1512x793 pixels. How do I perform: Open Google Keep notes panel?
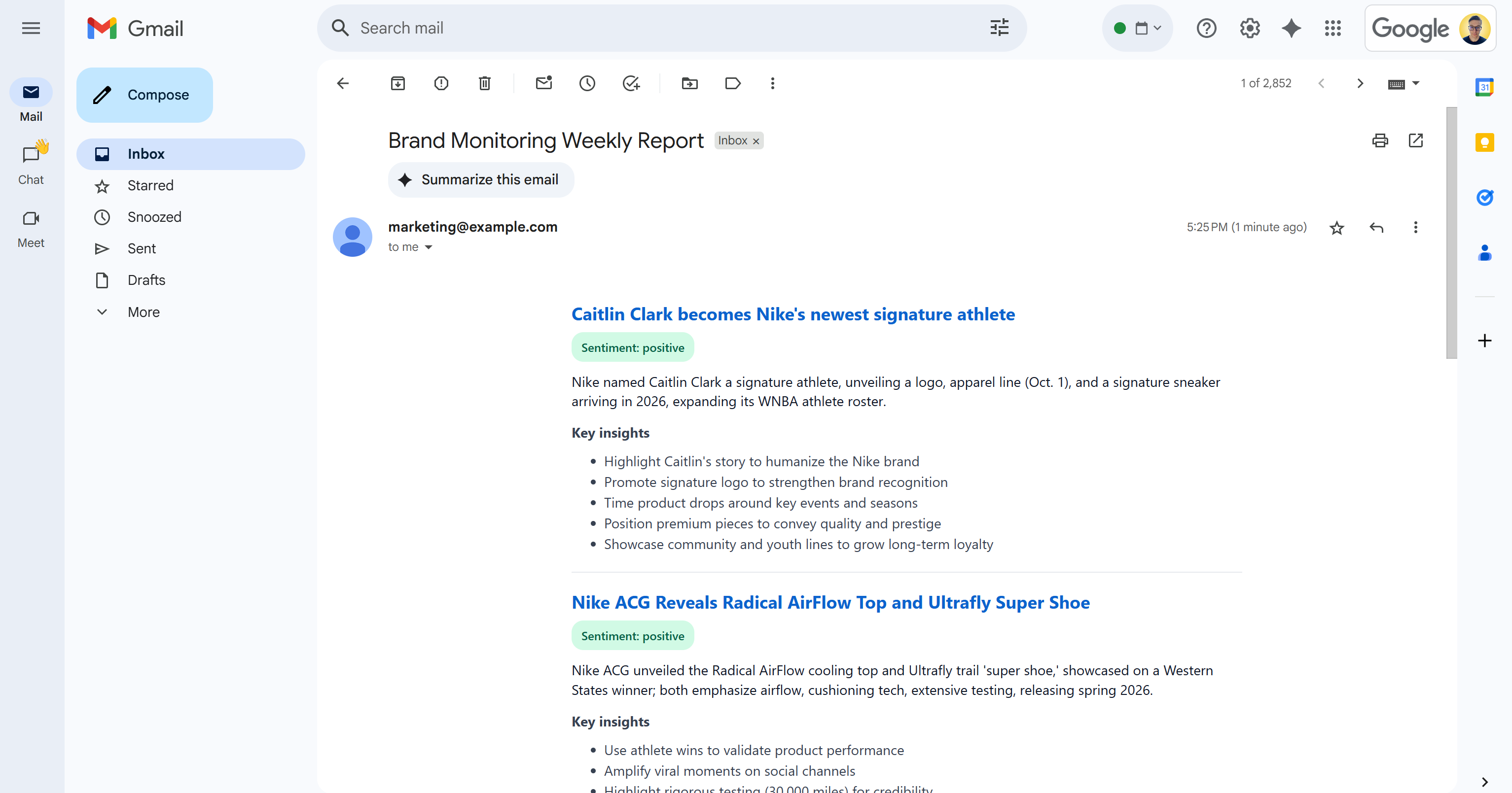1485,141
